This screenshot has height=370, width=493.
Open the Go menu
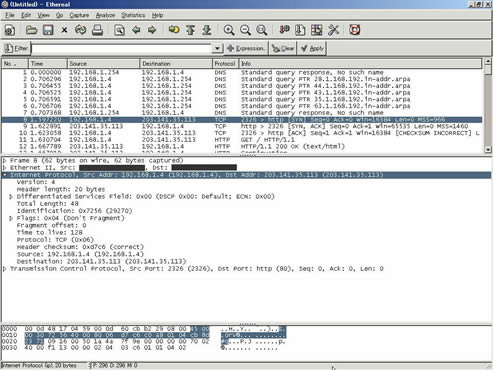[59, 15]
